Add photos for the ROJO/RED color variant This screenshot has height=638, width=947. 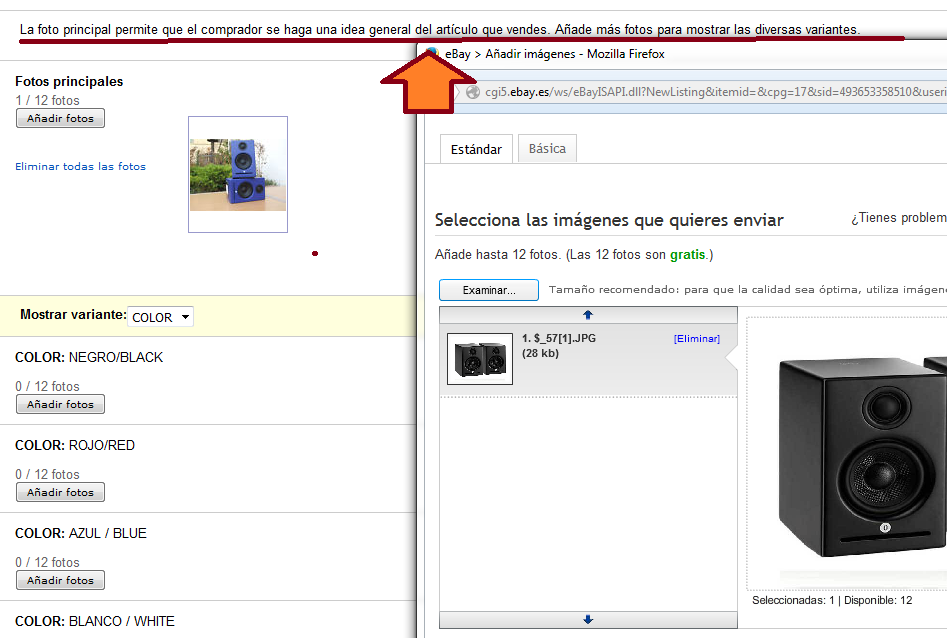point(60,493)
